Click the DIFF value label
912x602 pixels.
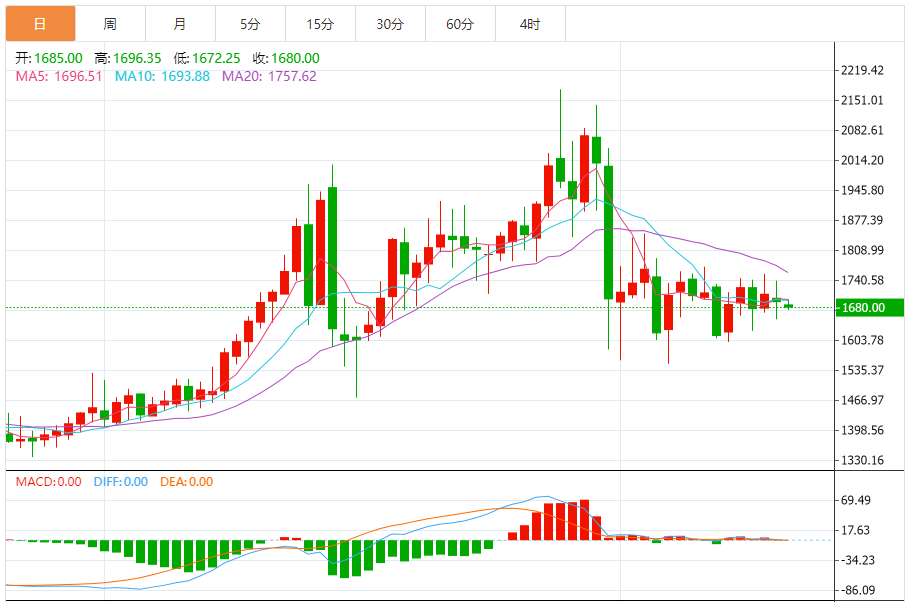click(120, 482)
